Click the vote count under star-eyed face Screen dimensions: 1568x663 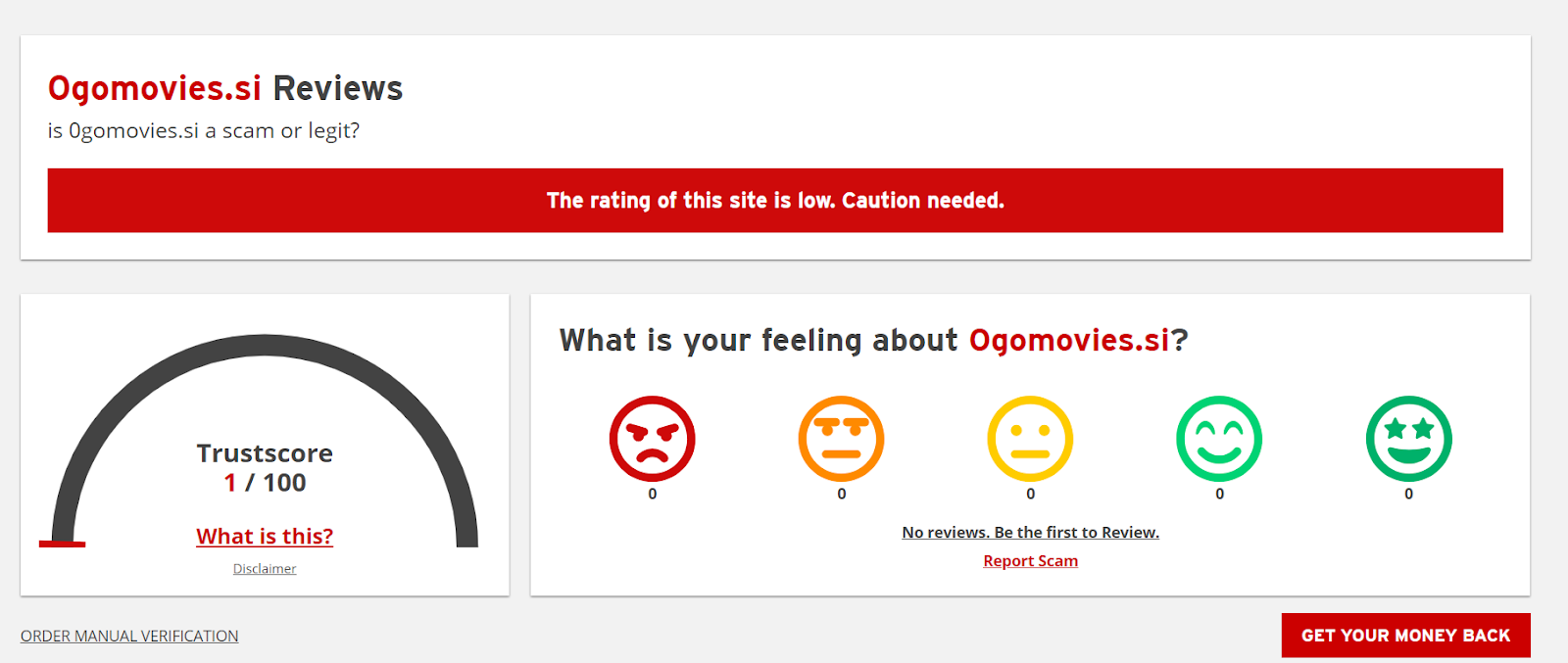[1408, 495]
